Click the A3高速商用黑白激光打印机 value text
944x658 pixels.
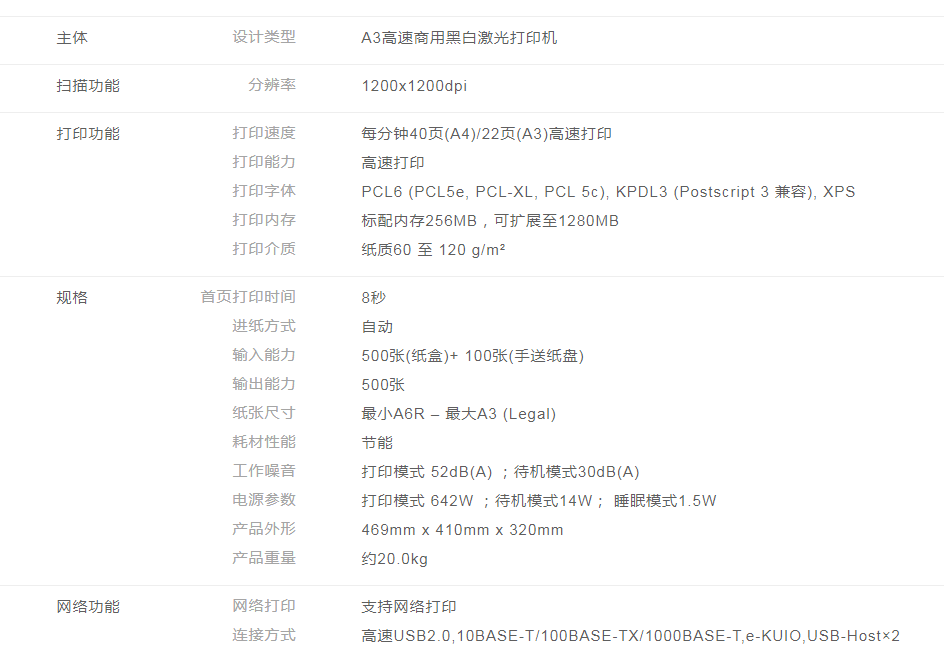coord(459,38)
